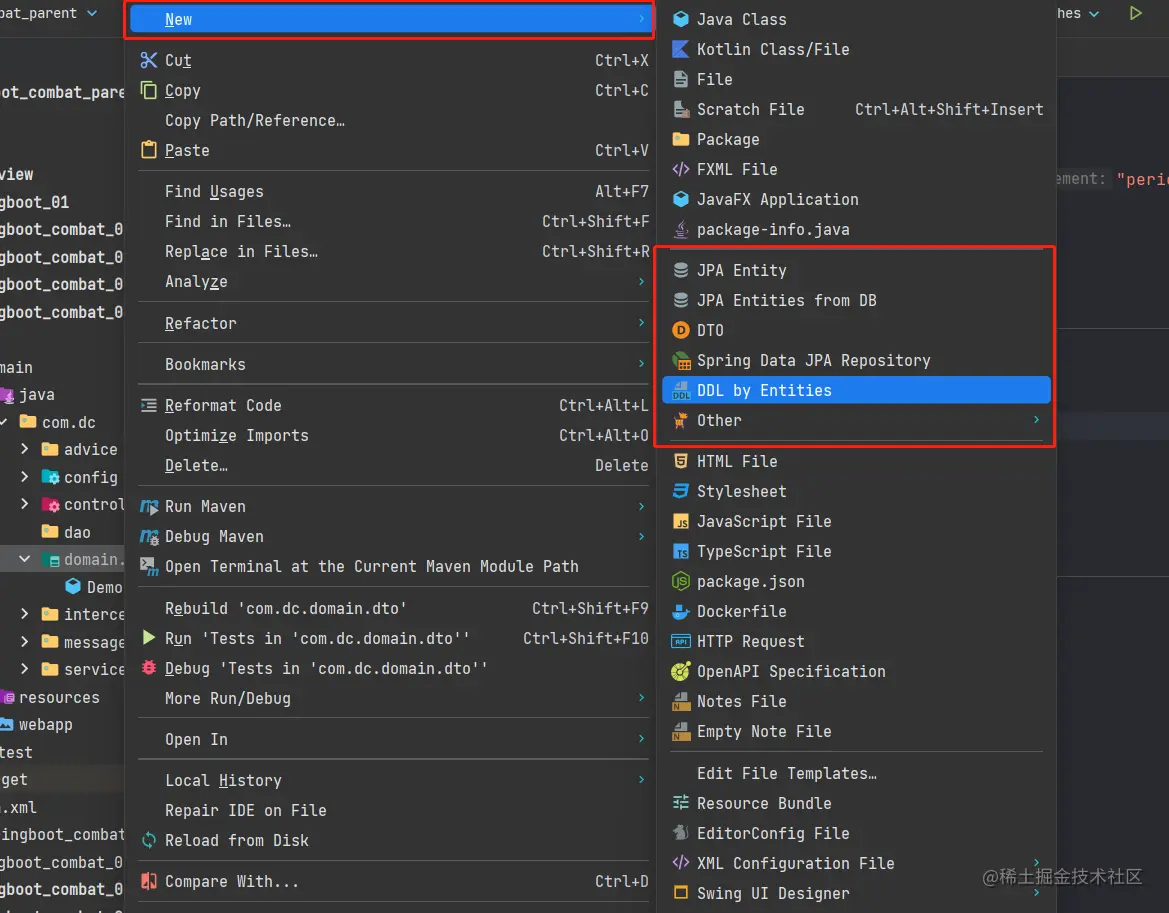This screenshot has width=1169, height=913.
Task: Click the HTTP Request API icon
Action: pos(681,642)
